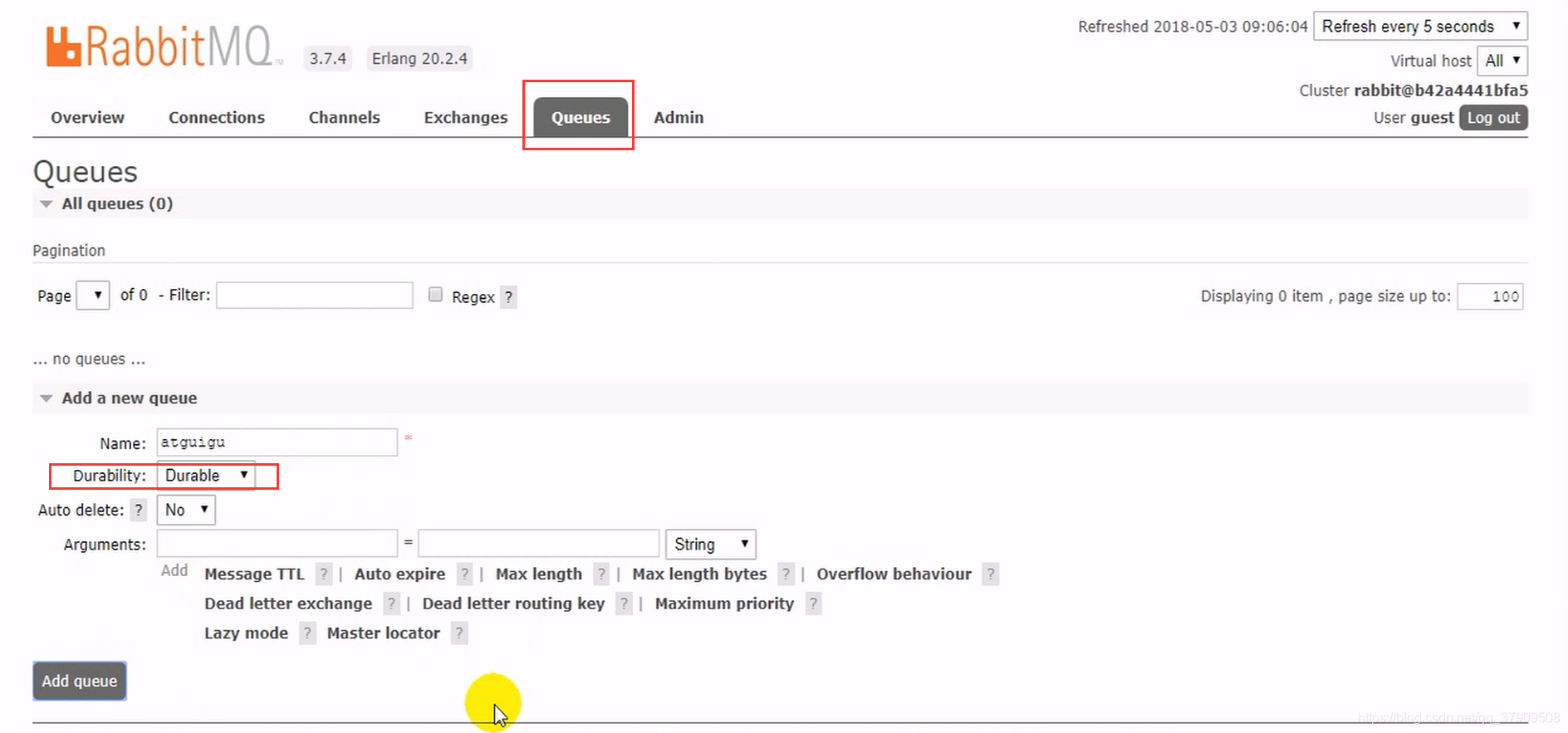Show help for Auto expire
1568x733 pixels.
tap(464, 574)
